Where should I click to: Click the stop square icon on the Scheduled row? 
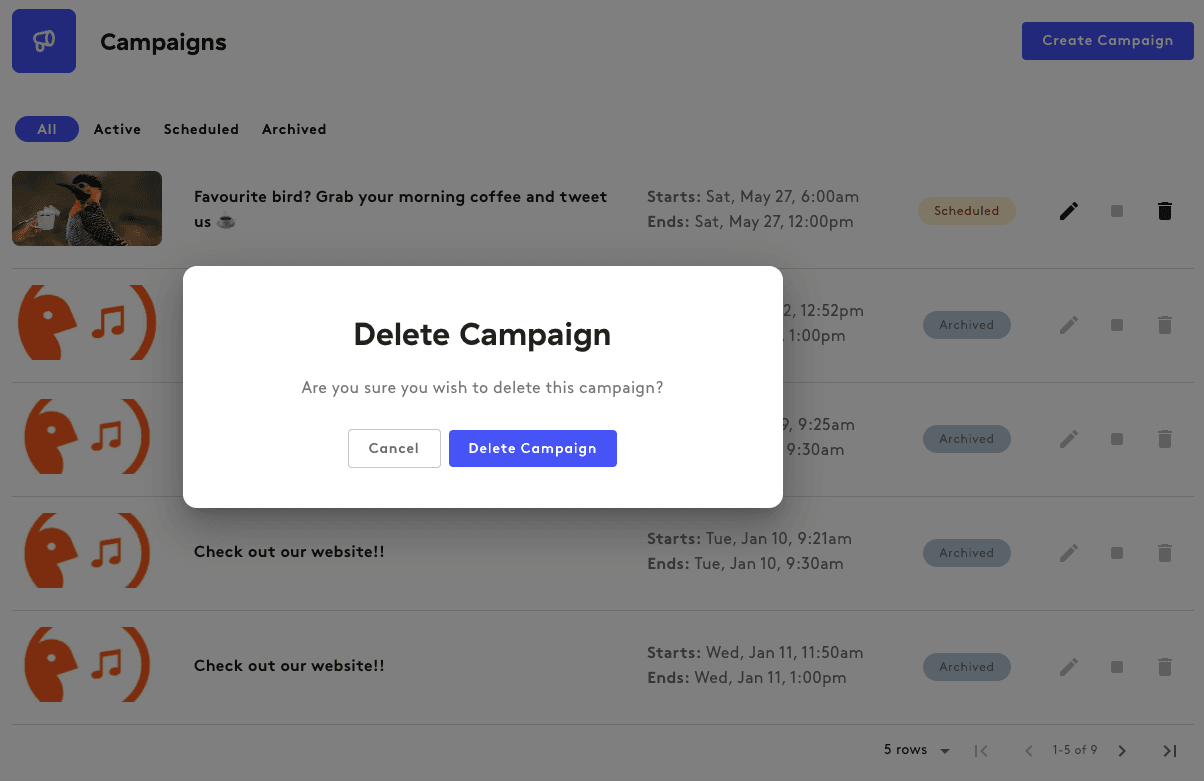[1117, 210]
